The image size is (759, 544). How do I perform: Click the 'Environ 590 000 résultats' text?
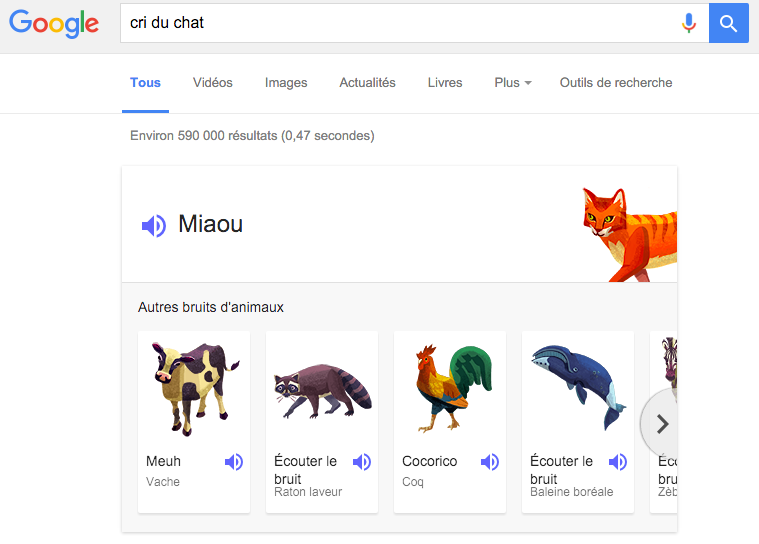coord(252,136)
